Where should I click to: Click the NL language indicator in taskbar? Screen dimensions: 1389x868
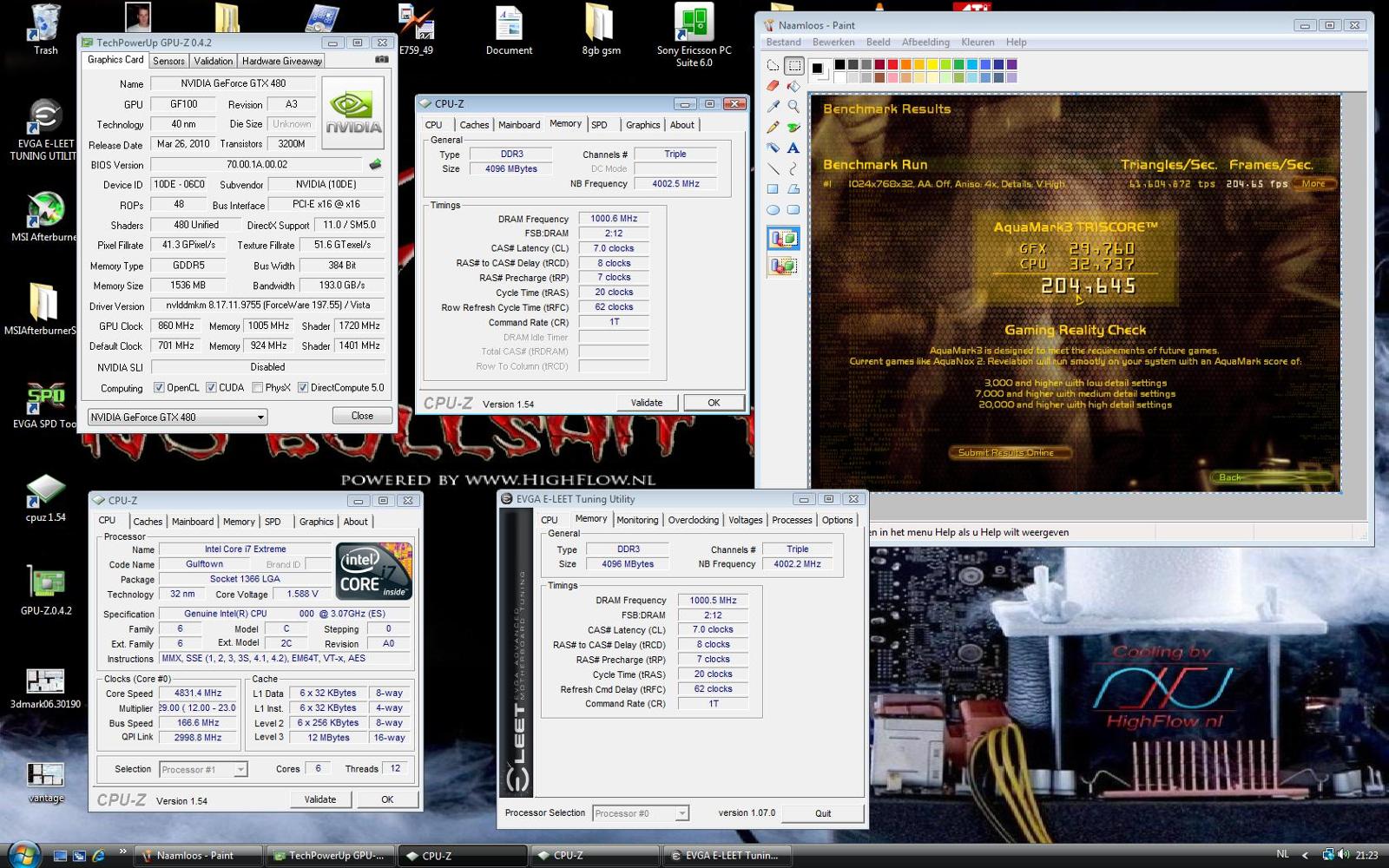click(1282, 854)
